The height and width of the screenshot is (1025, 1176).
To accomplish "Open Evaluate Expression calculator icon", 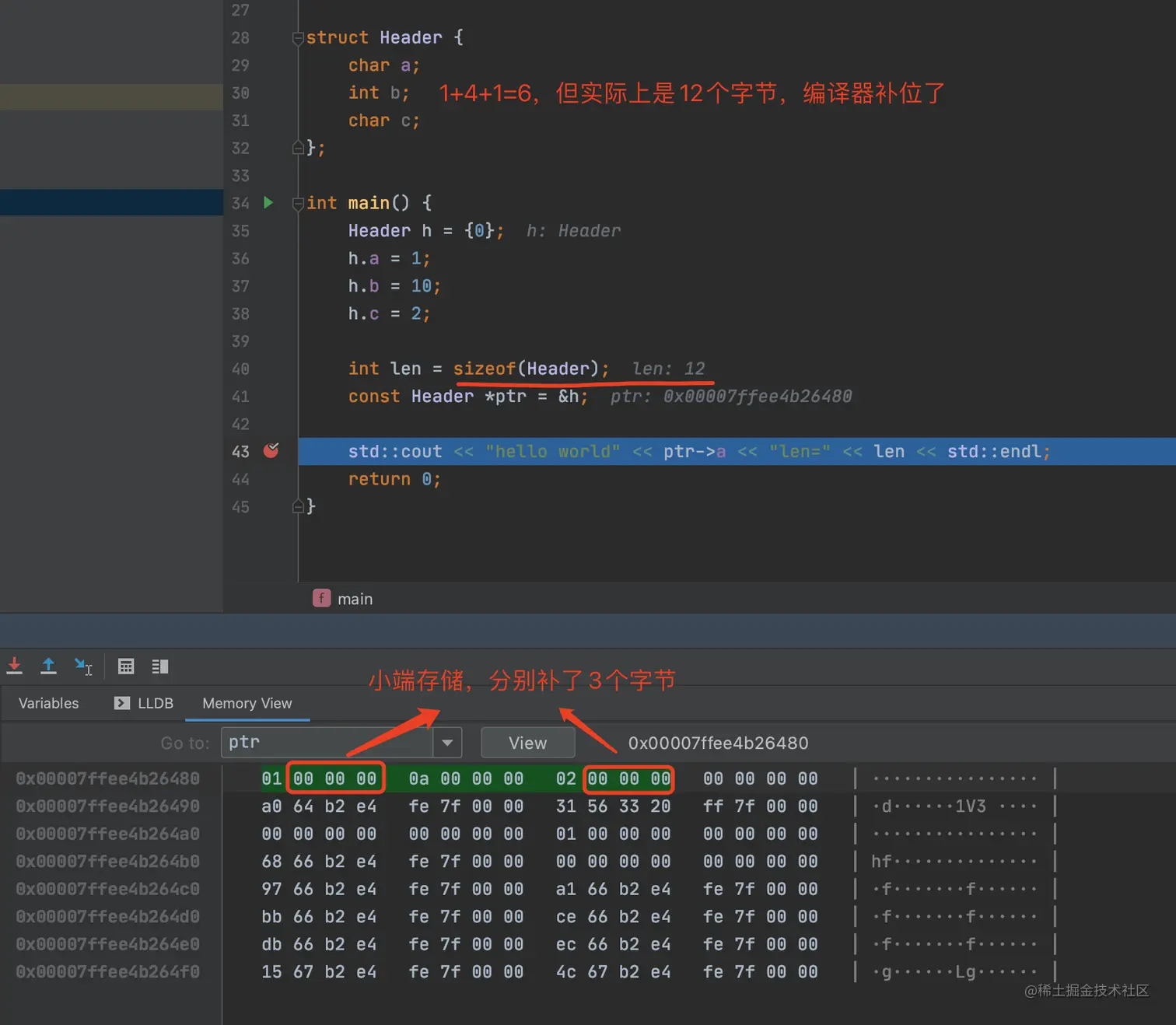I will pos(126,666).
